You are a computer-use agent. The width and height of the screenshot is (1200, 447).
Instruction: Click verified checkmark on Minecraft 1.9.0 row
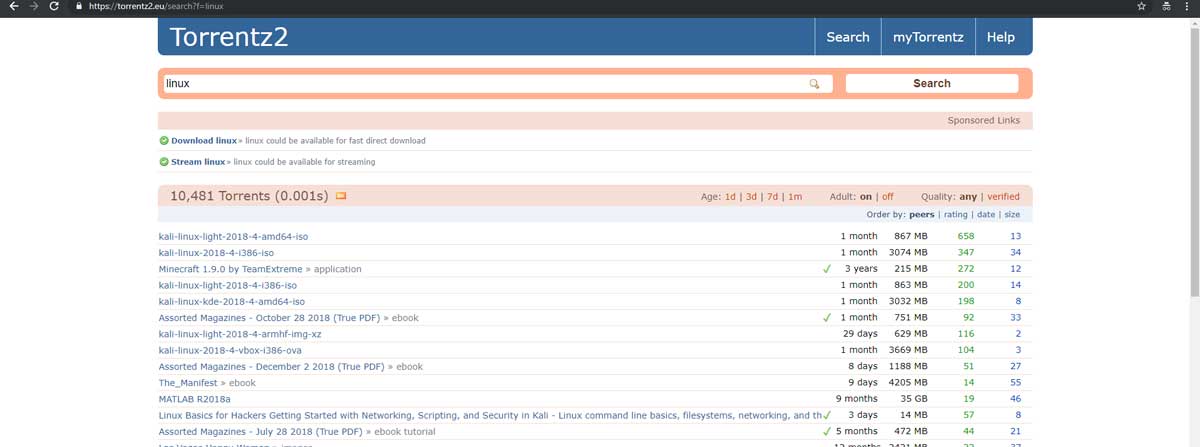(827, 269)
